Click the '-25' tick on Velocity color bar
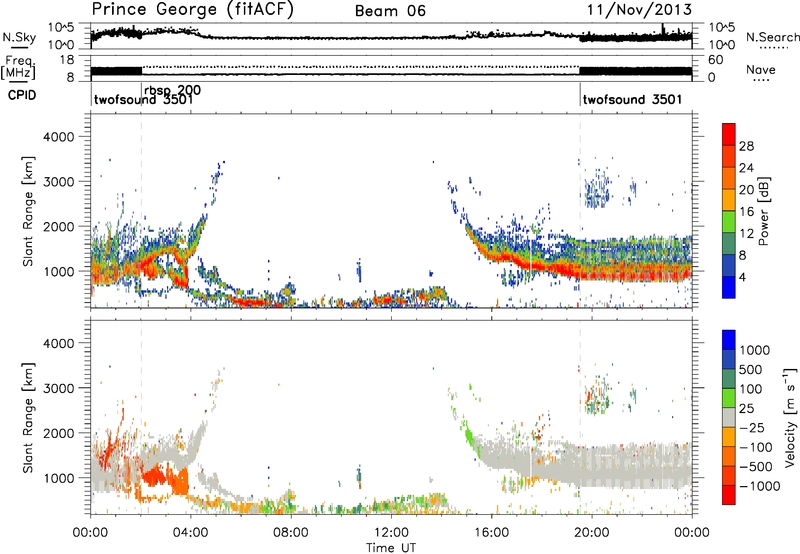Image resolution: width=800 pixels, height=554 pixels. [752, 427]
